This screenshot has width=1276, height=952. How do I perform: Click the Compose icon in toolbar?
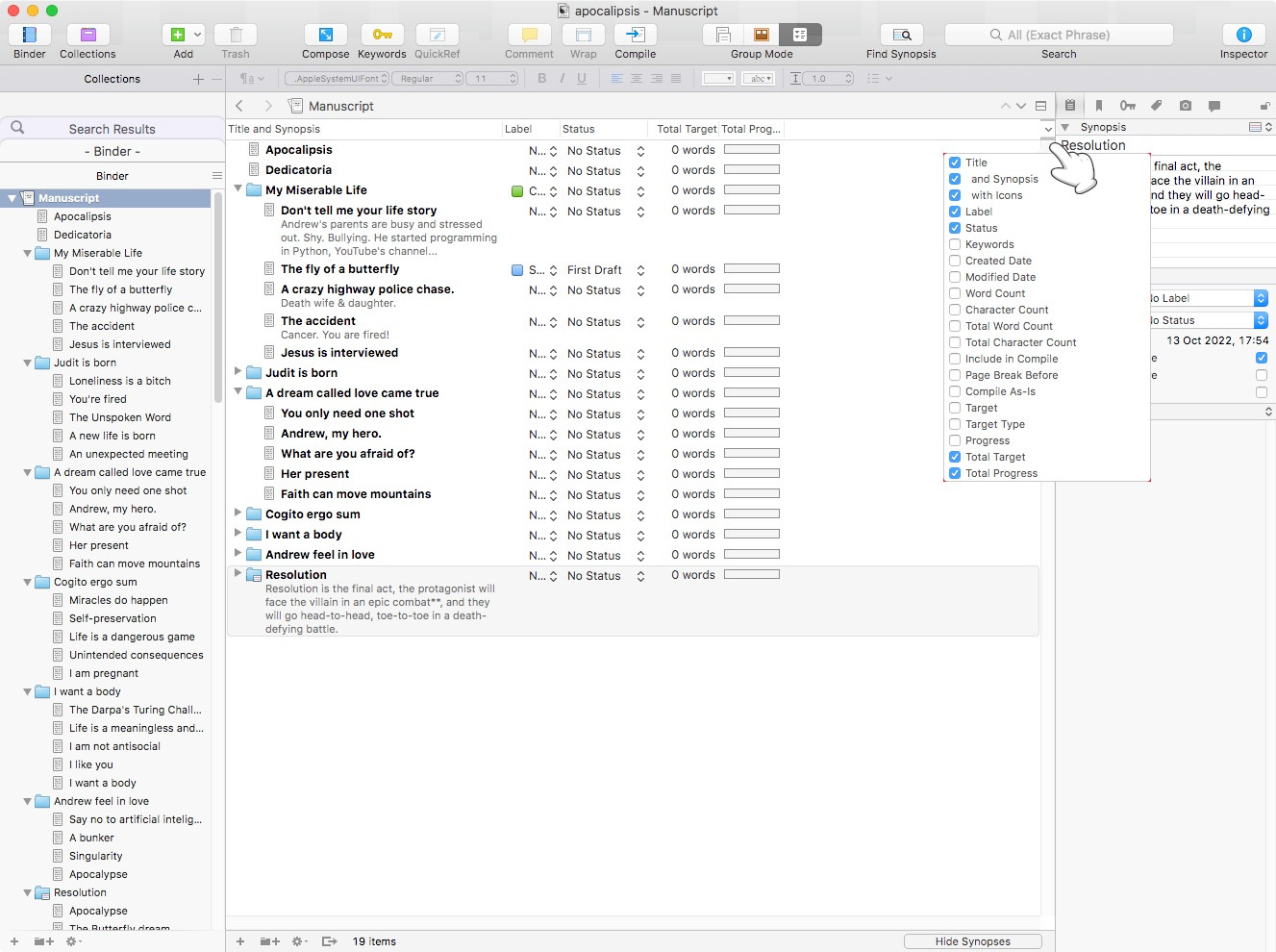[x=326, y=35]
